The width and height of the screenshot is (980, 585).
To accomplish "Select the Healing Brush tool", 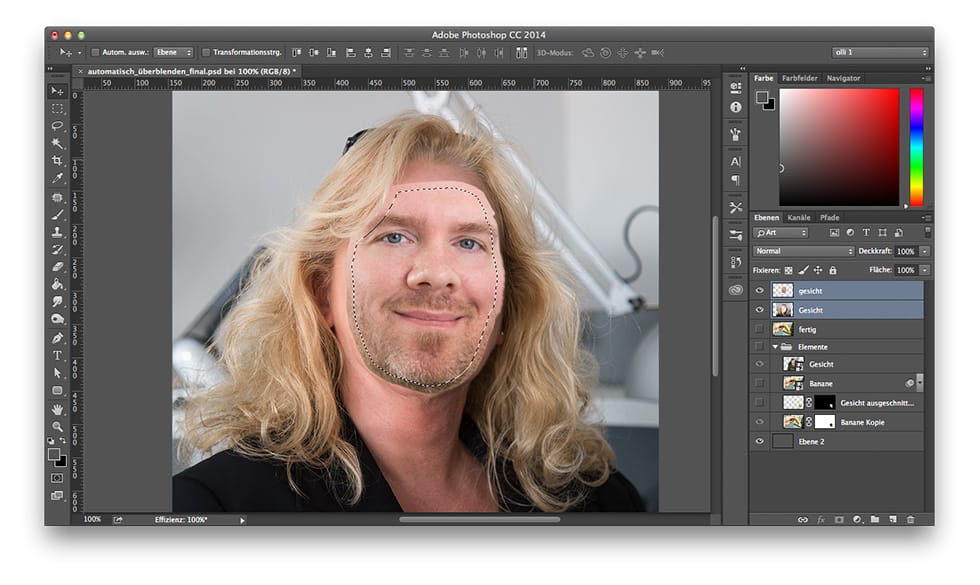I will click(x=57, y=198).
